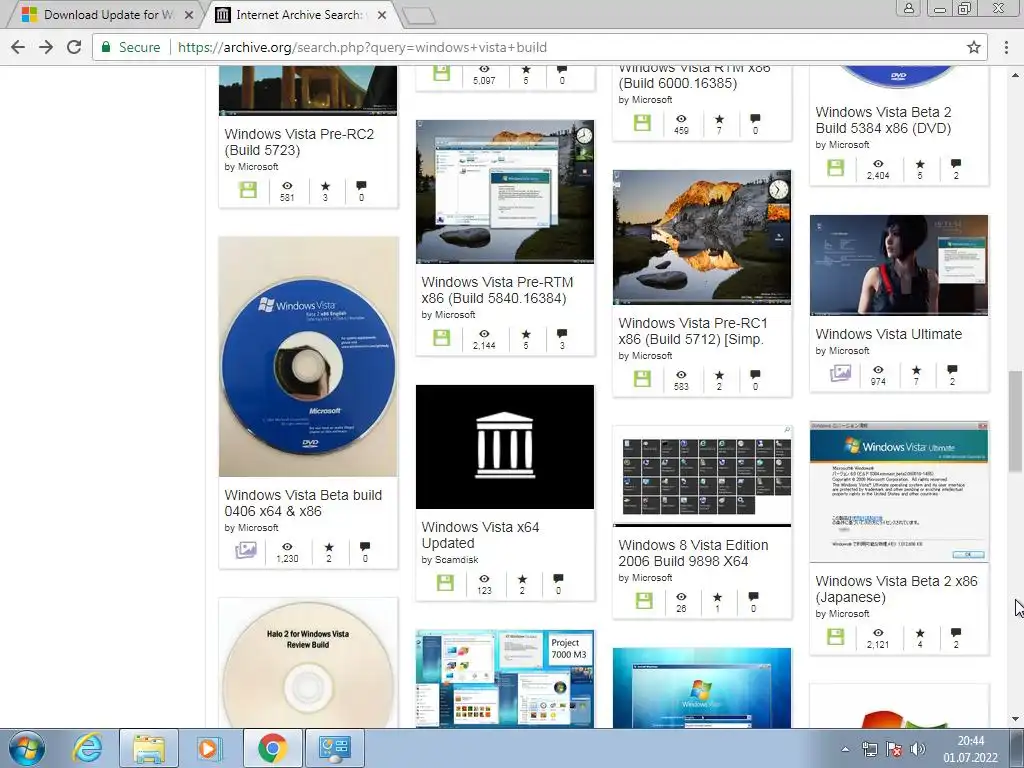The height and width of the screenshot is (768, 1024).
Task: Open Windows Vista x64 Updated title
Action: click(480, 535)
